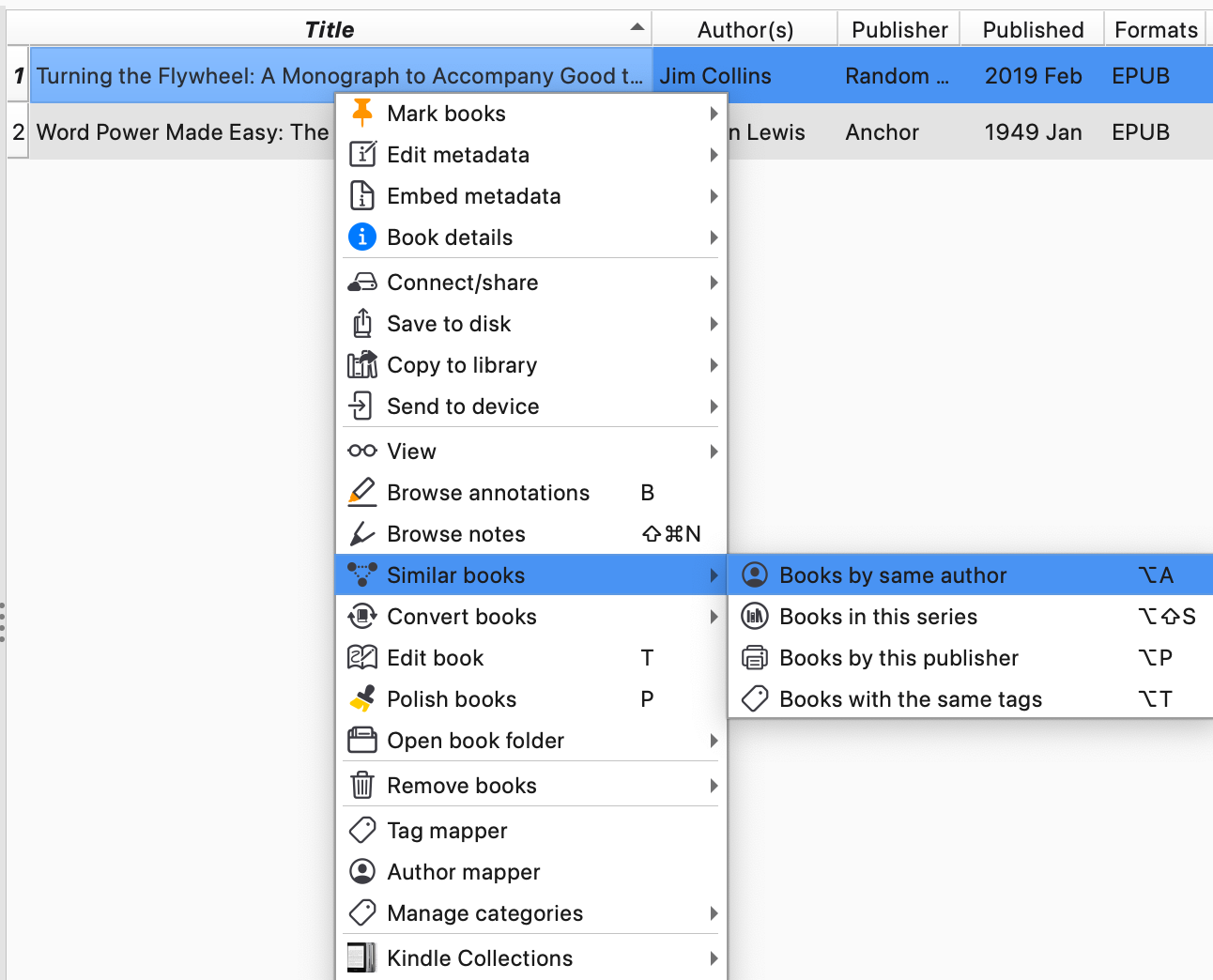The height and width of the screenshot is (980, 1213).
Task: Click the Convert books icon
Action: click(362, 617)
